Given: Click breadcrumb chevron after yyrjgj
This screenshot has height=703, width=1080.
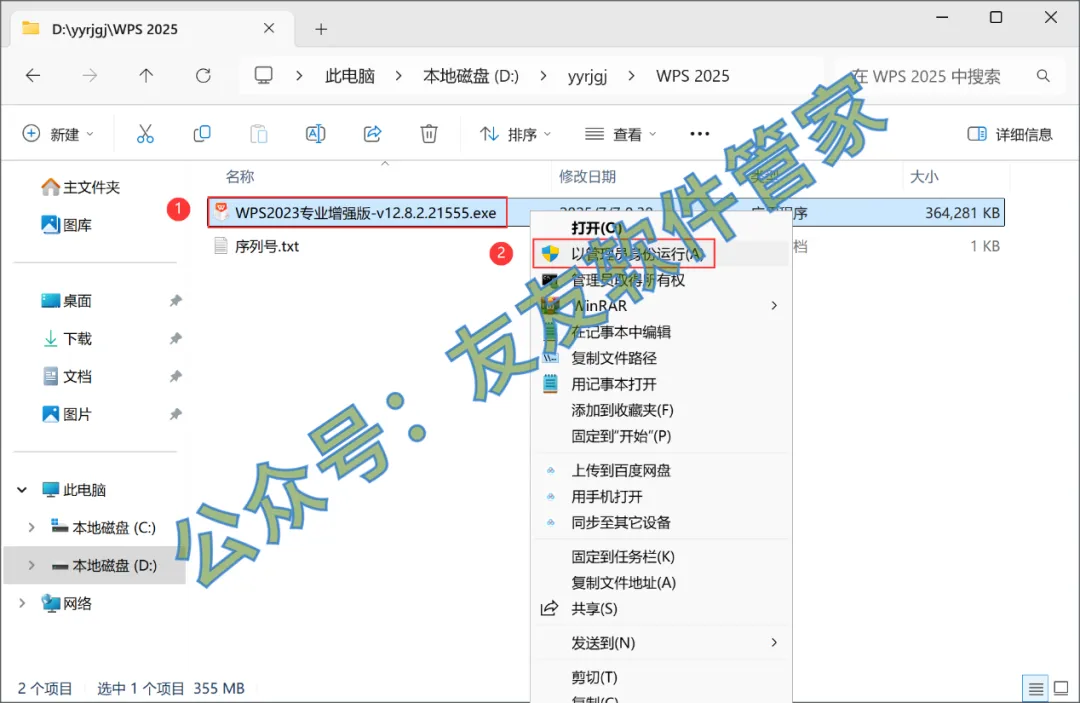Looking at the screenshot, I should [632, 76].
